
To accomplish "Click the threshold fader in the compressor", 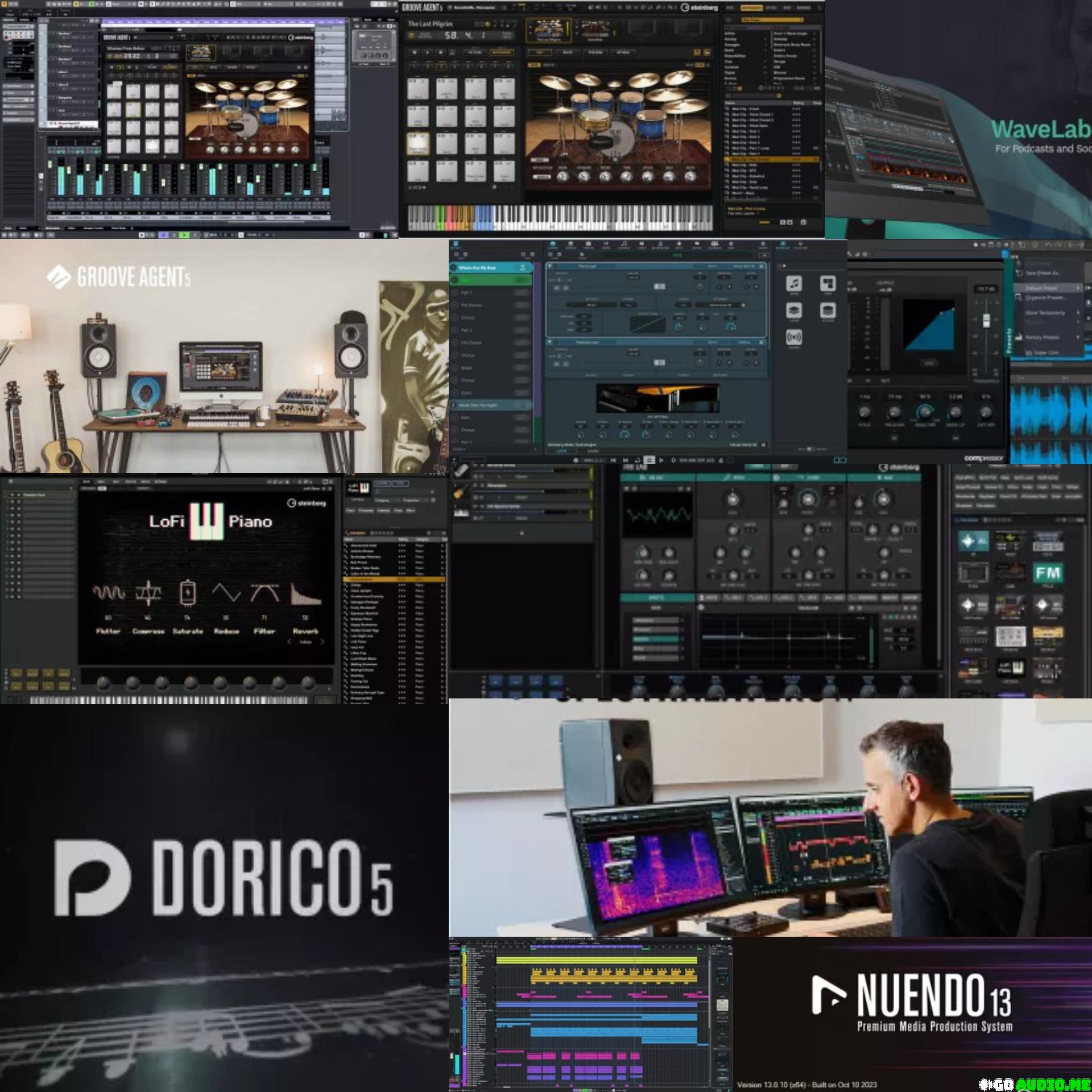I will [986, 320].
